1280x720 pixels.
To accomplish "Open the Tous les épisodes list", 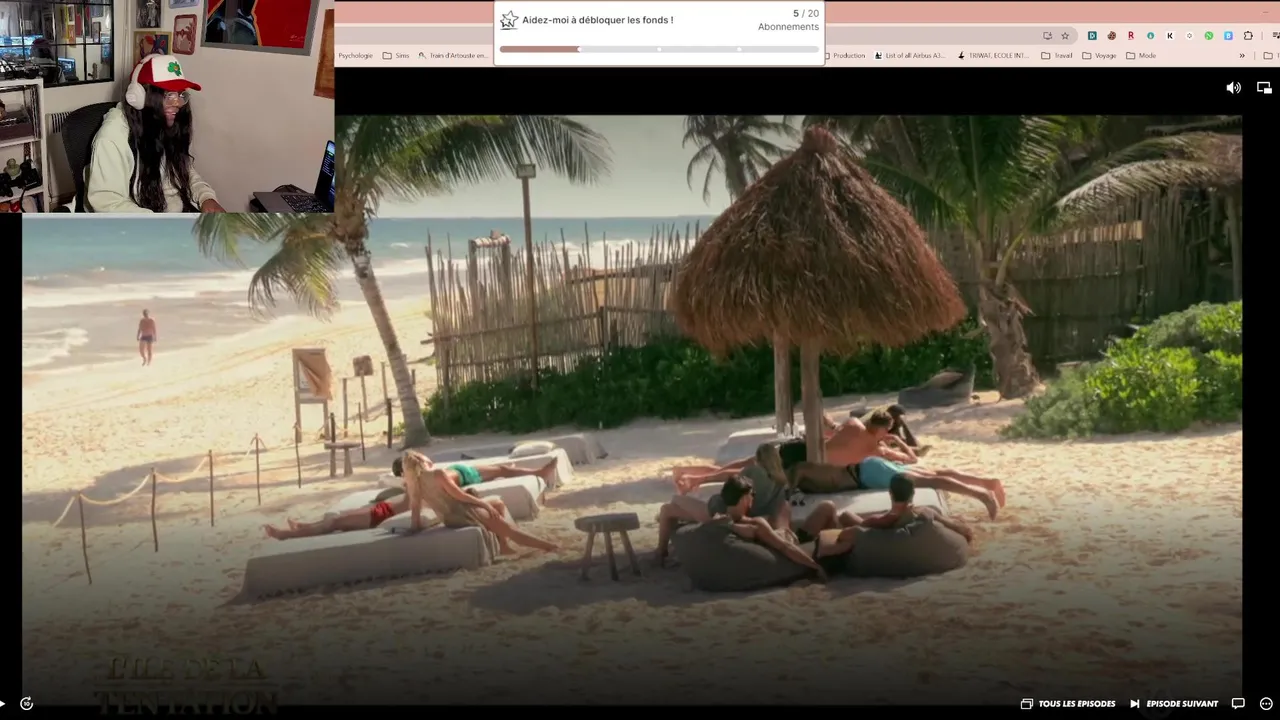I will click(1067, 703).
